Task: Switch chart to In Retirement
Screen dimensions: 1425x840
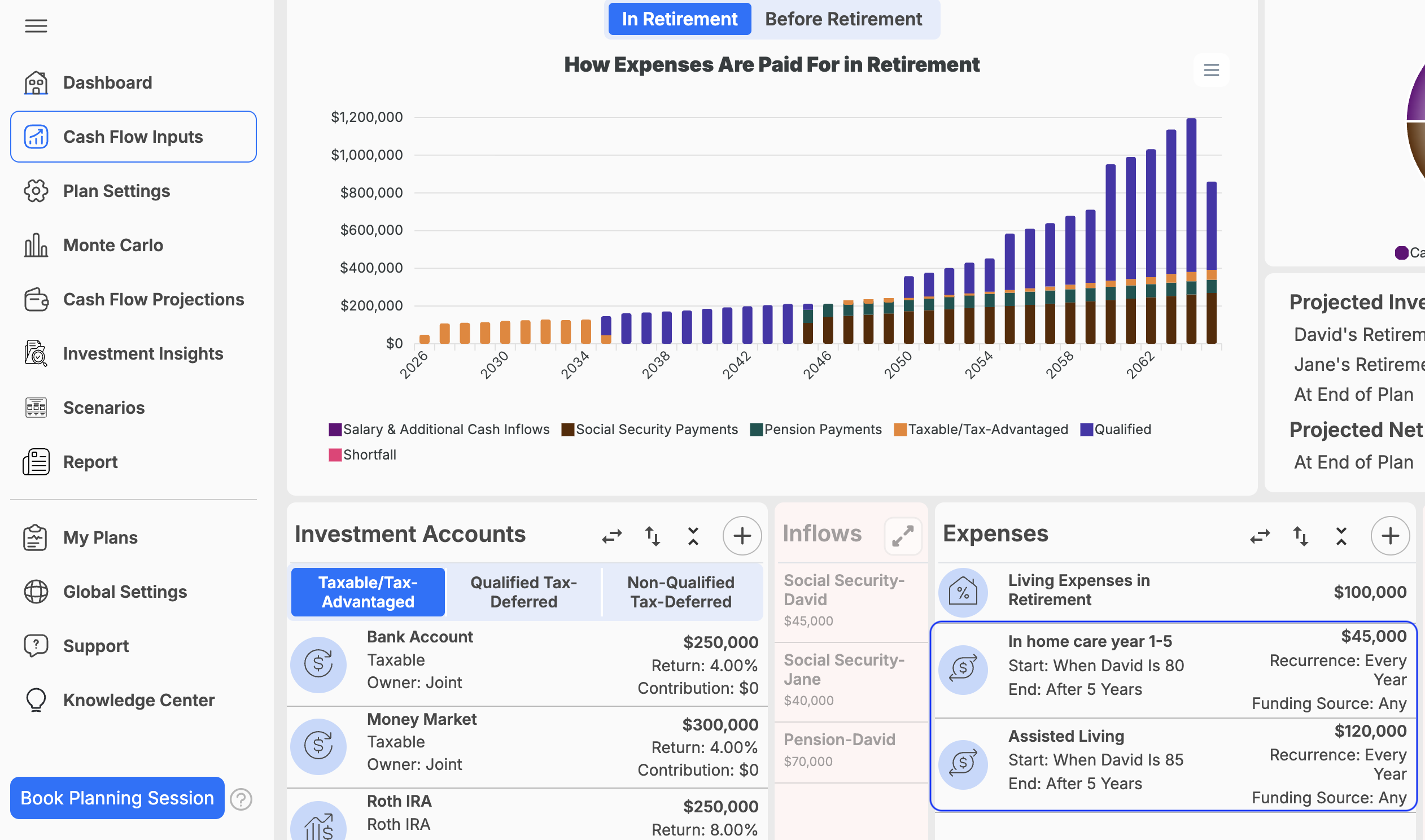Action: click(x=680, y=19)
